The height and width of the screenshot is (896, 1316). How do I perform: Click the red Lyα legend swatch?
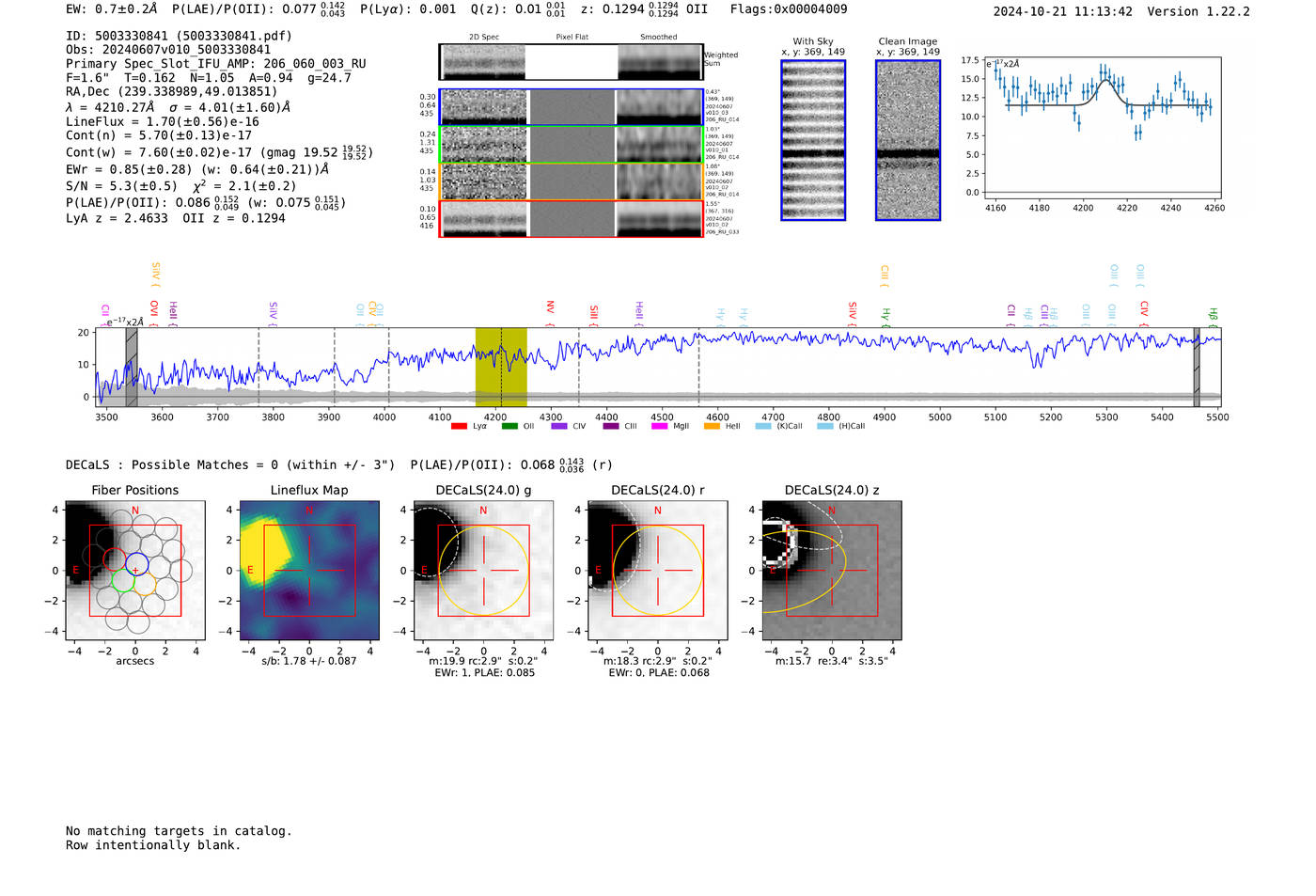459,427
